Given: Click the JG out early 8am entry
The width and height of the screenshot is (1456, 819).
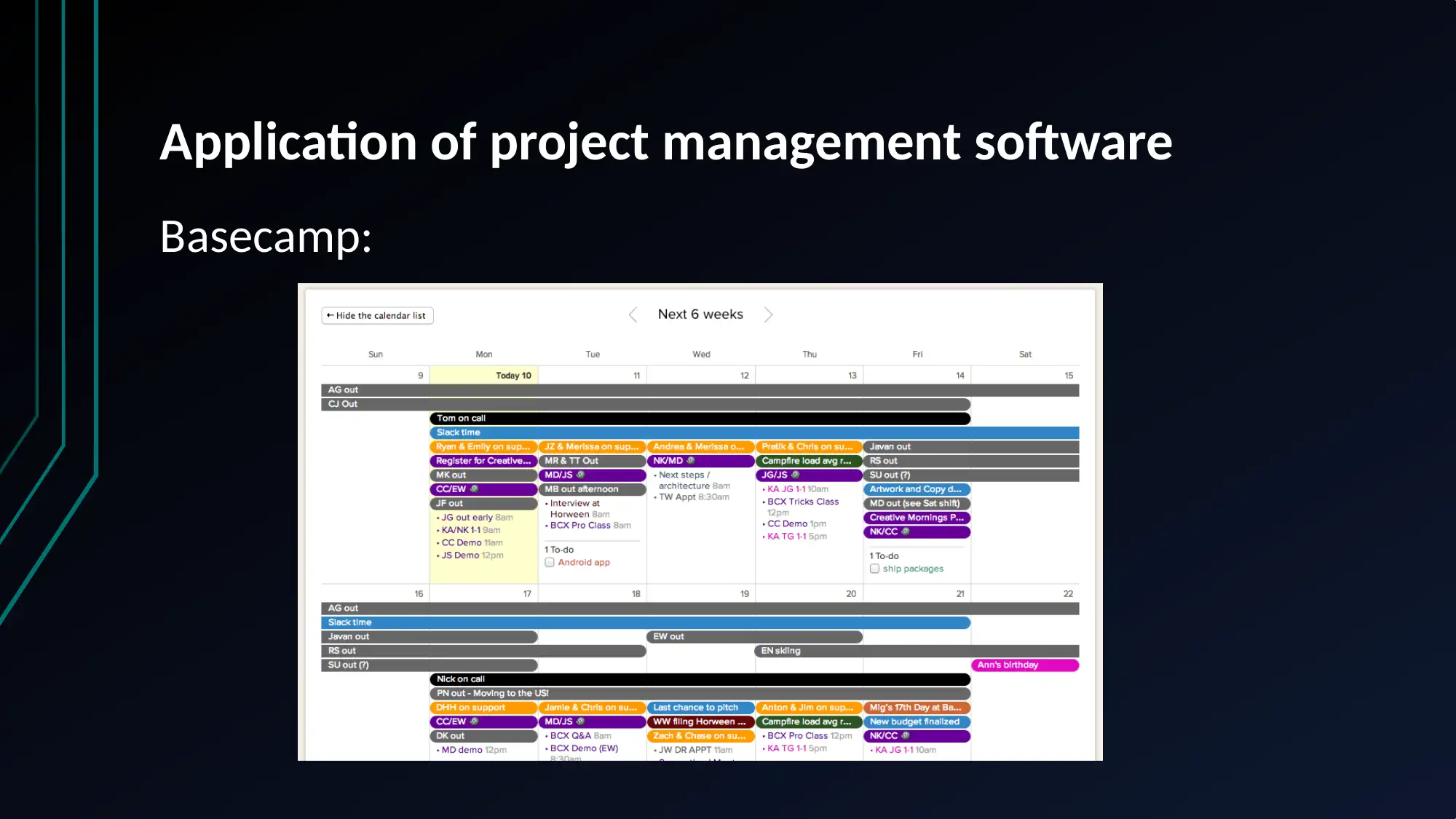Looking at the screenshot, I should click(x=477, y=518).
